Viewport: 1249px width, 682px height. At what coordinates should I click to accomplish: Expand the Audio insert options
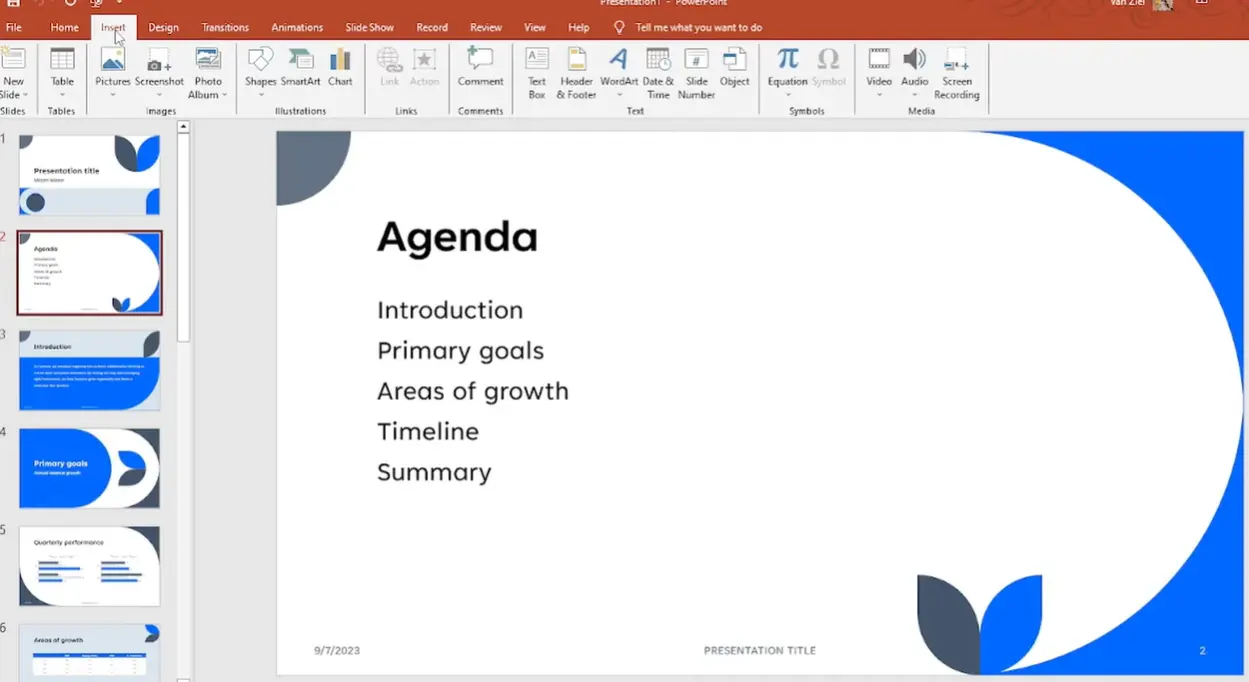[914, 95]
